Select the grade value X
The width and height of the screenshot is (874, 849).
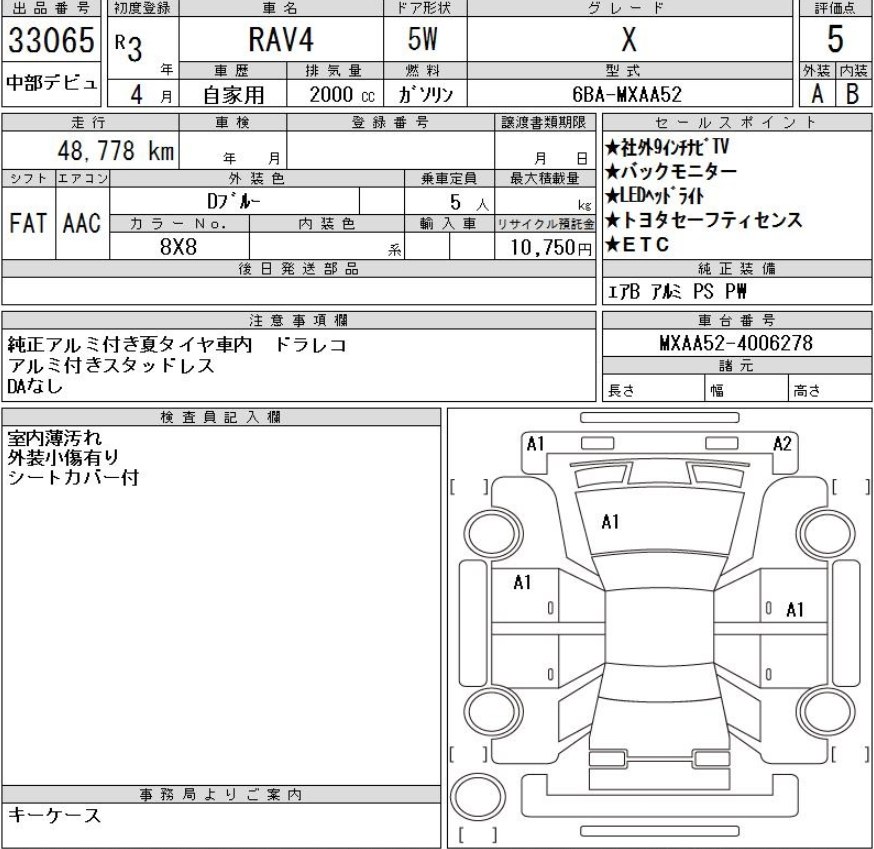pyautogui.click(x=629, y=40)
